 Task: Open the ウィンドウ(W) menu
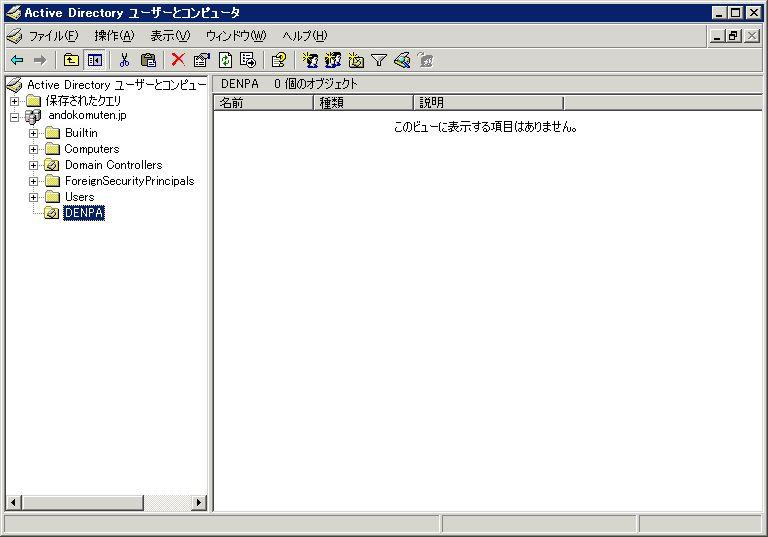[236, 36]
